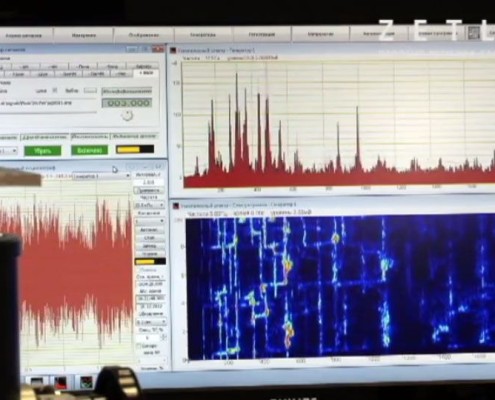The height and width of the screenshot is (400, 495).
Task: Open the Отображение menu in the ZETLab panel
Action: tap(144, 35)
